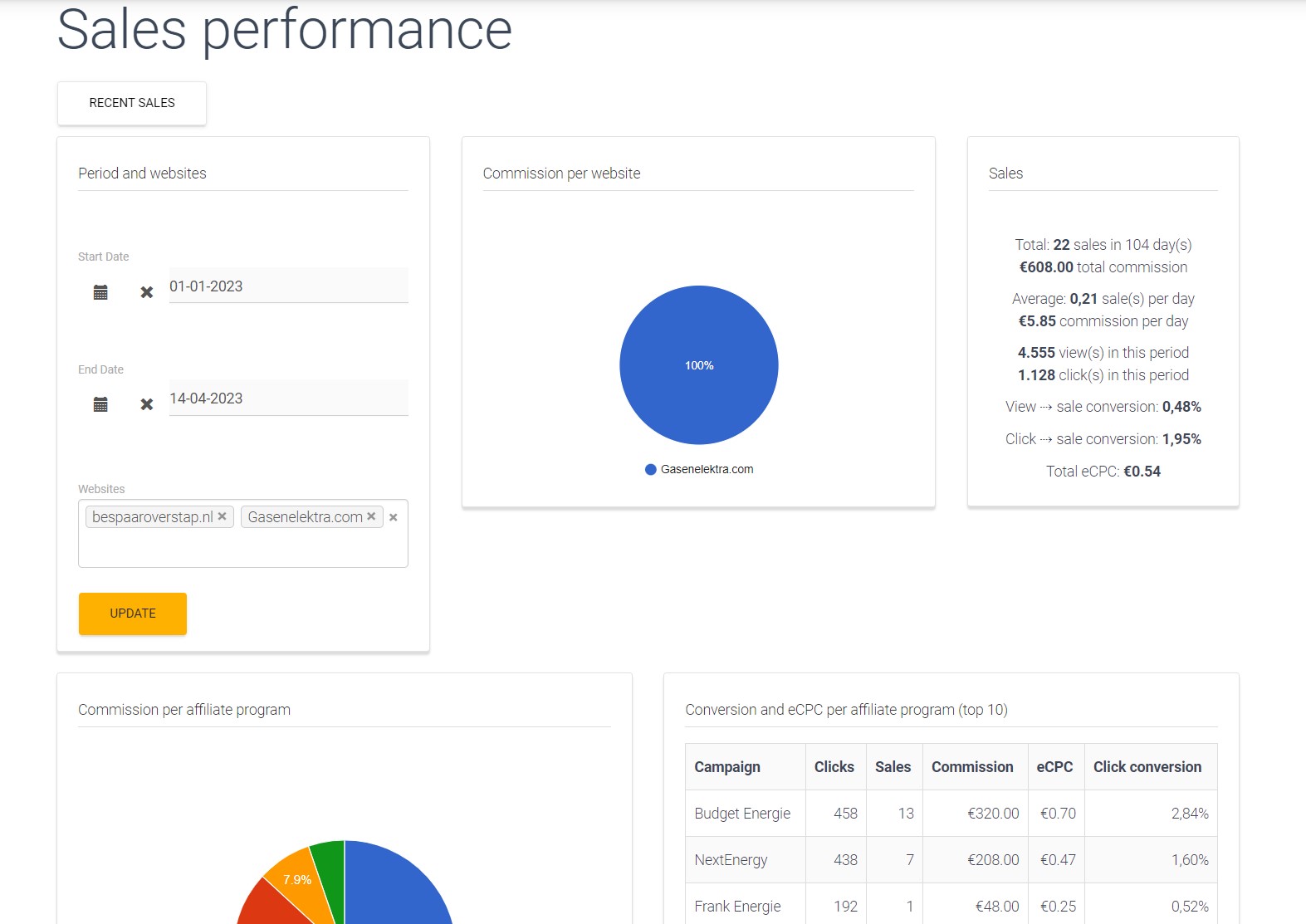Click the RECENT SALES button
Viewport: 1306px width, 924px height.
tap(132, 103)
